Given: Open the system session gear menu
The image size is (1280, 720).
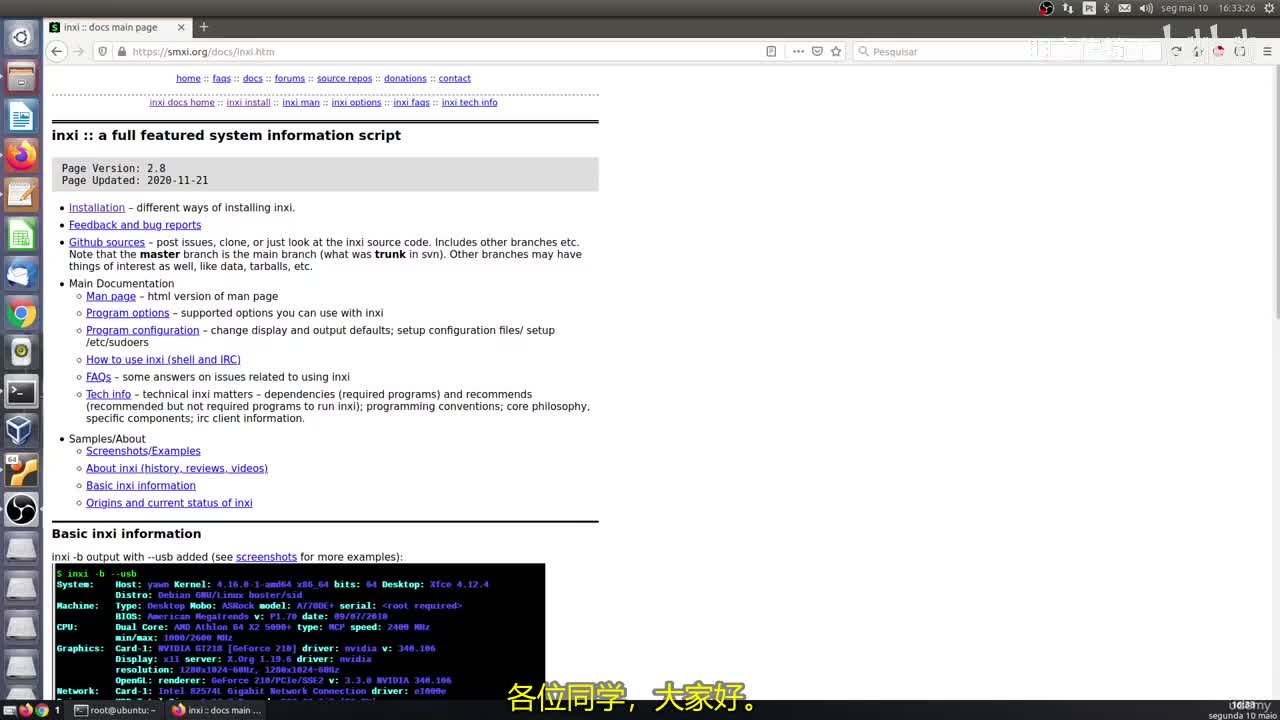Looking at the screenshot, I should (x=1268, y=8).
